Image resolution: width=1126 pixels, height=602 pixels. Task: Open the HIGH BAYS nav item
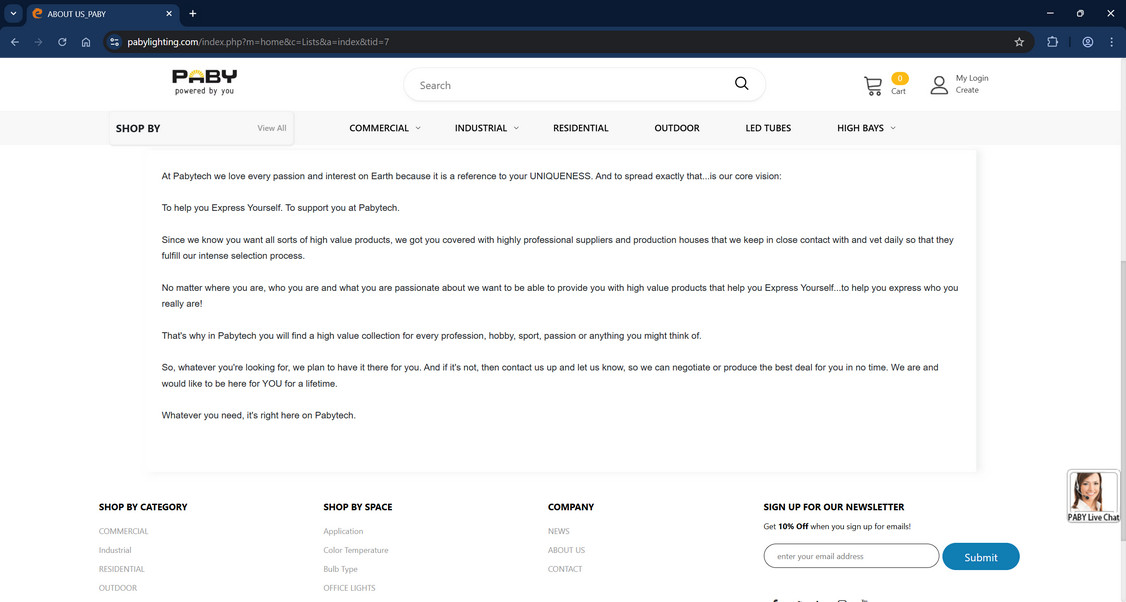coord(860,128)
